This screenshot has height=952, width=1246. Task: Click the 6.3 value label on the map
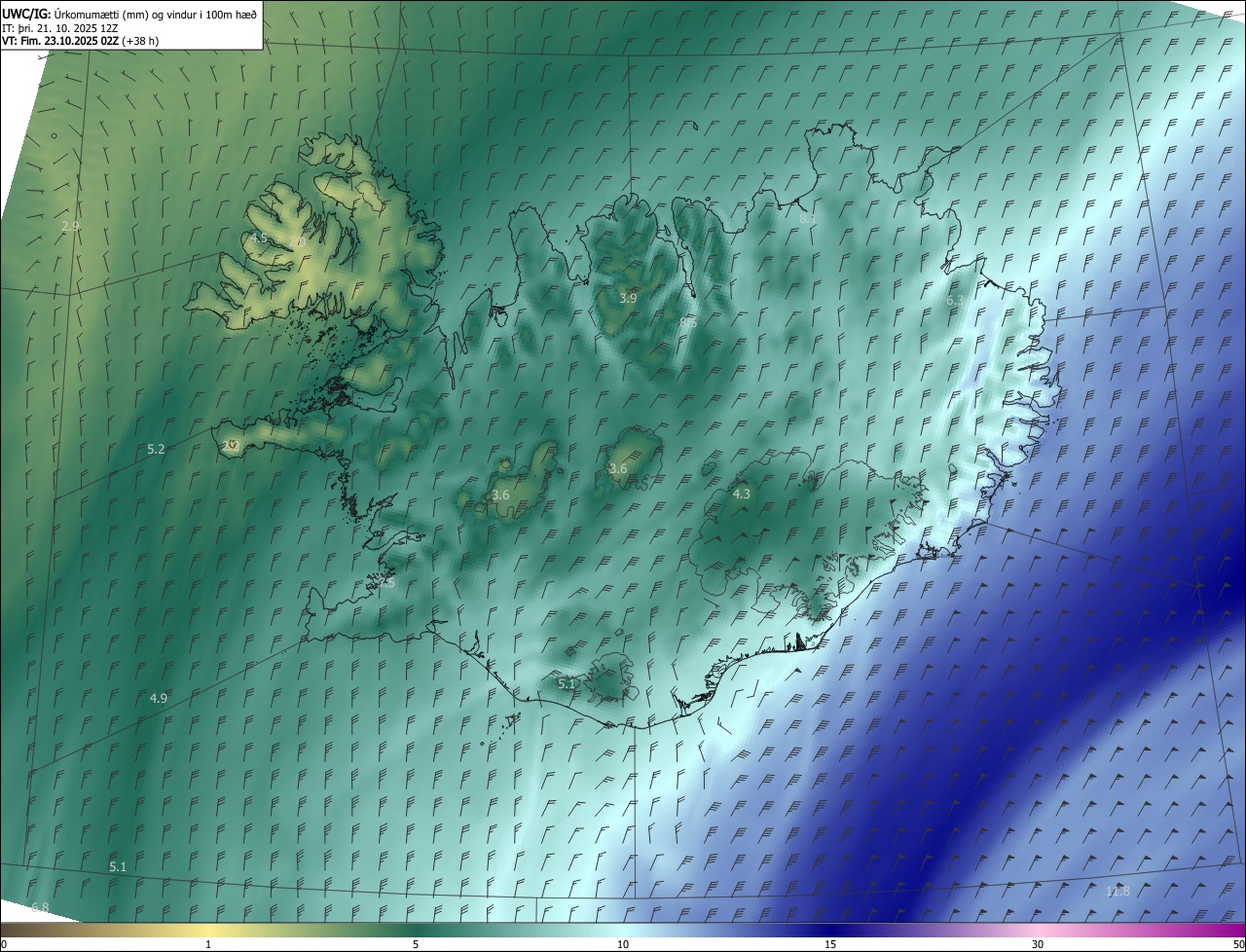click(955, 300)
